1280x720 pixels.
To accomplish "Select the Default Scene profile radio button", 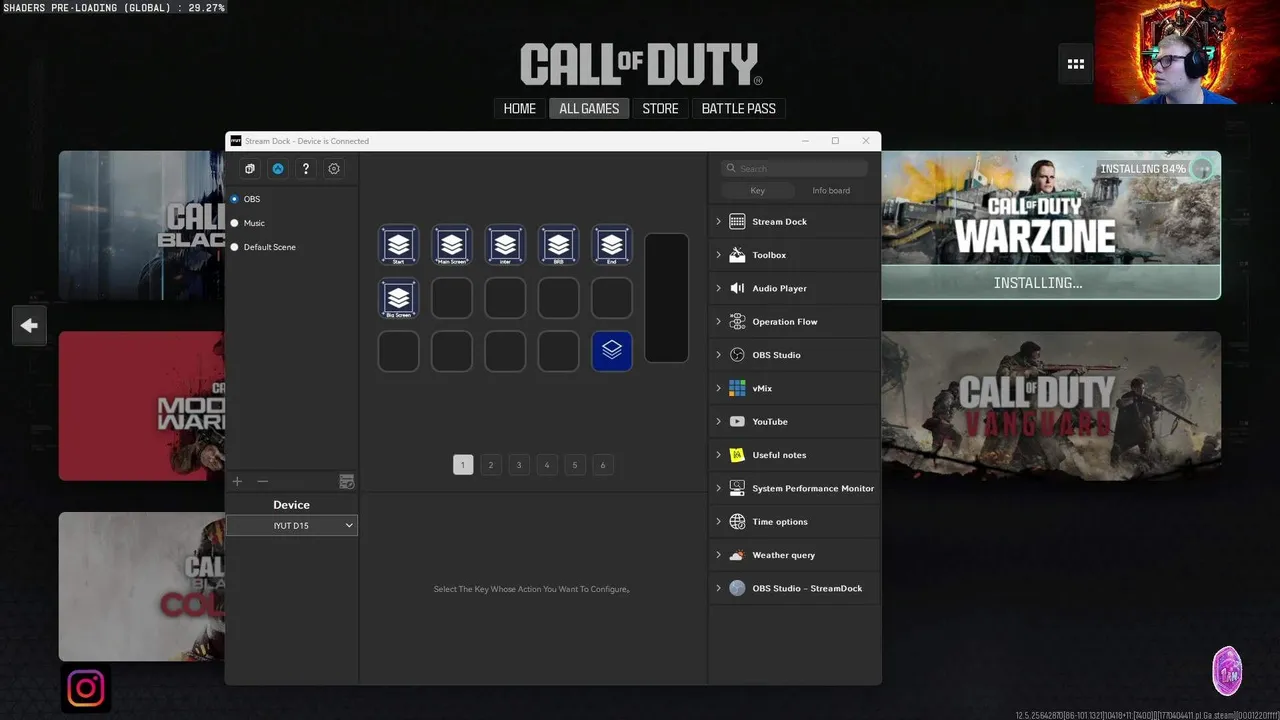I will tap(234, 247).
